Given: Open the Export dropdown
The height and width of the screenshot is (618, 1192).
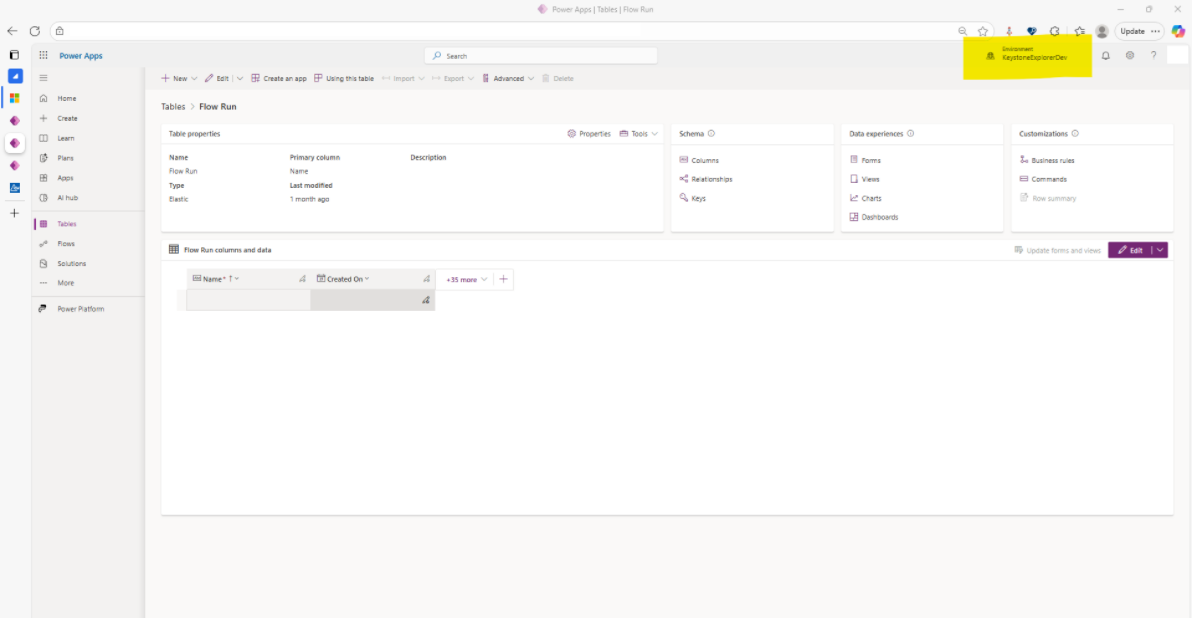Looking at the screenshot, I should tap(453, 78).
